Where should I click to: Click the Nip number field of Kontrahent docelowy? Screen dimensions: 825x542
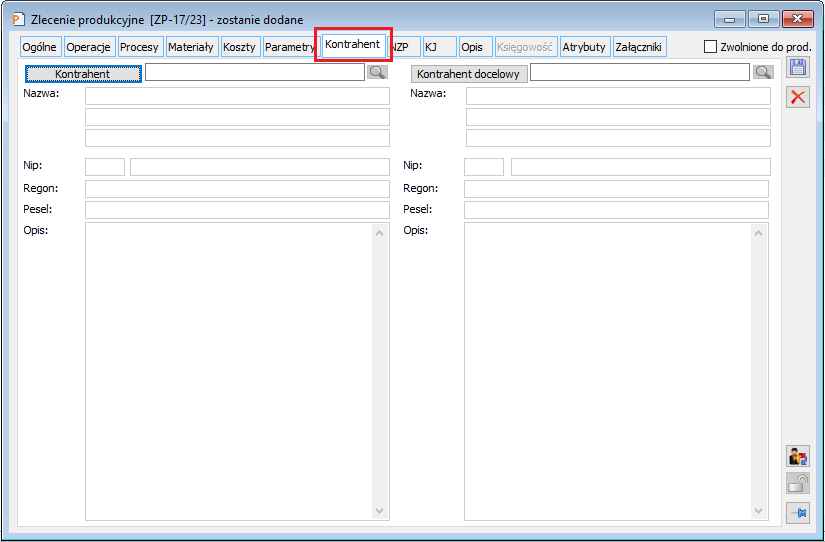[641, 167]
